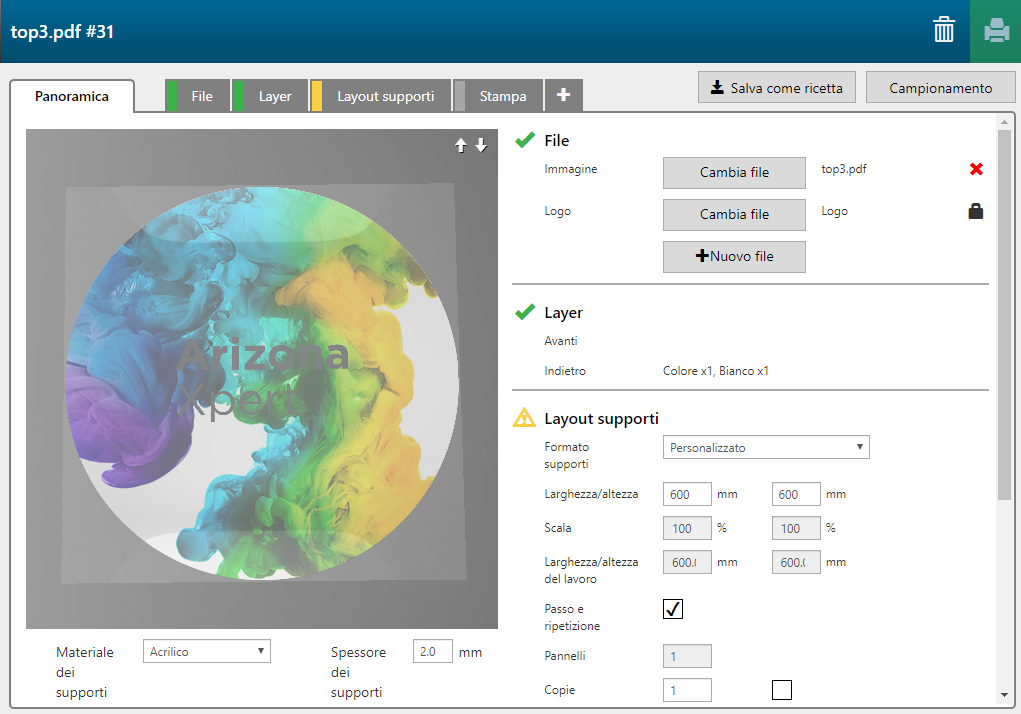Change Logo file with Cambia file
Viewport: 1021px width, 714px height.
tap(734, 215)
